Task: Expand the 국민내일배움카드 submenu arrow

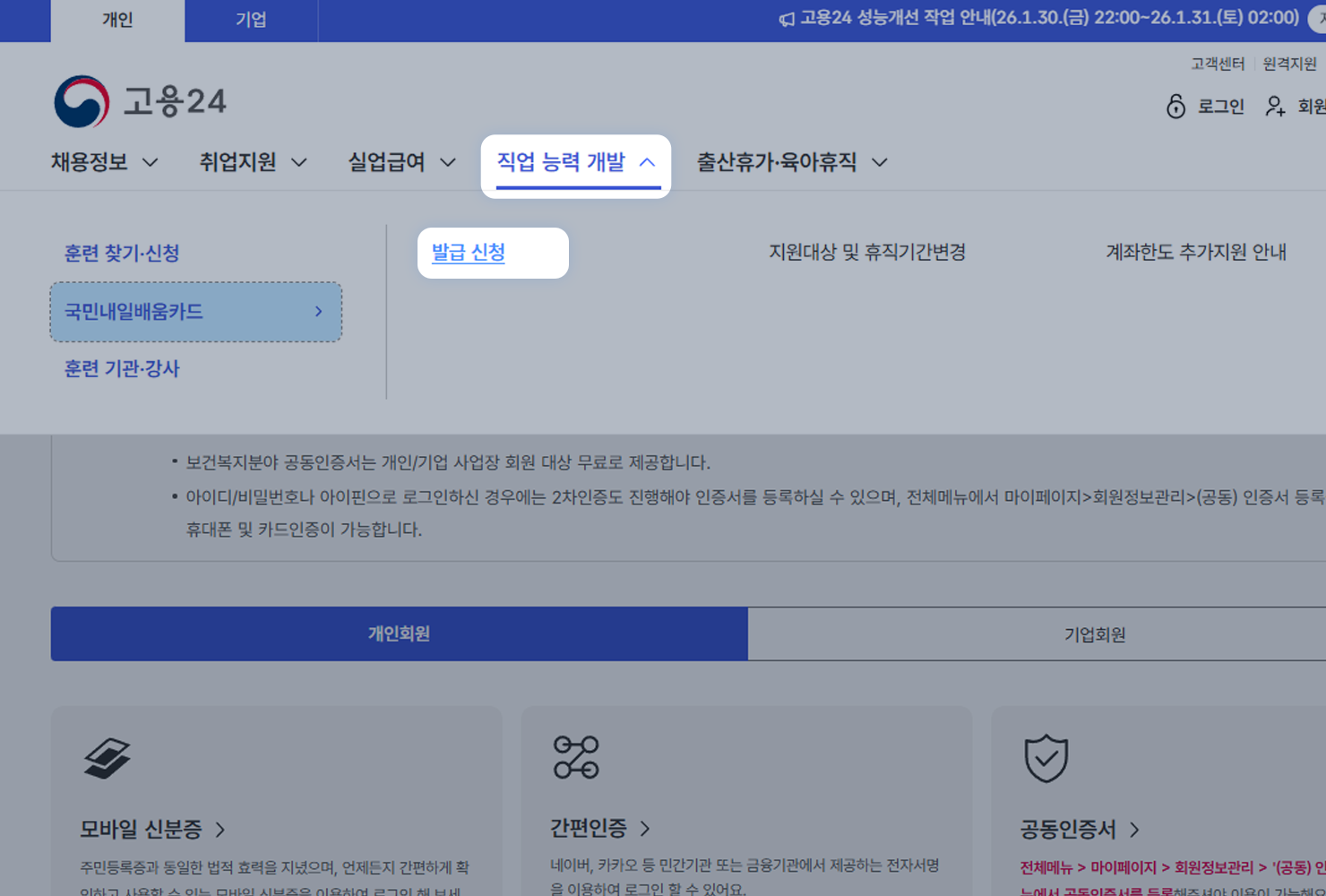Action: click(317, 312)
